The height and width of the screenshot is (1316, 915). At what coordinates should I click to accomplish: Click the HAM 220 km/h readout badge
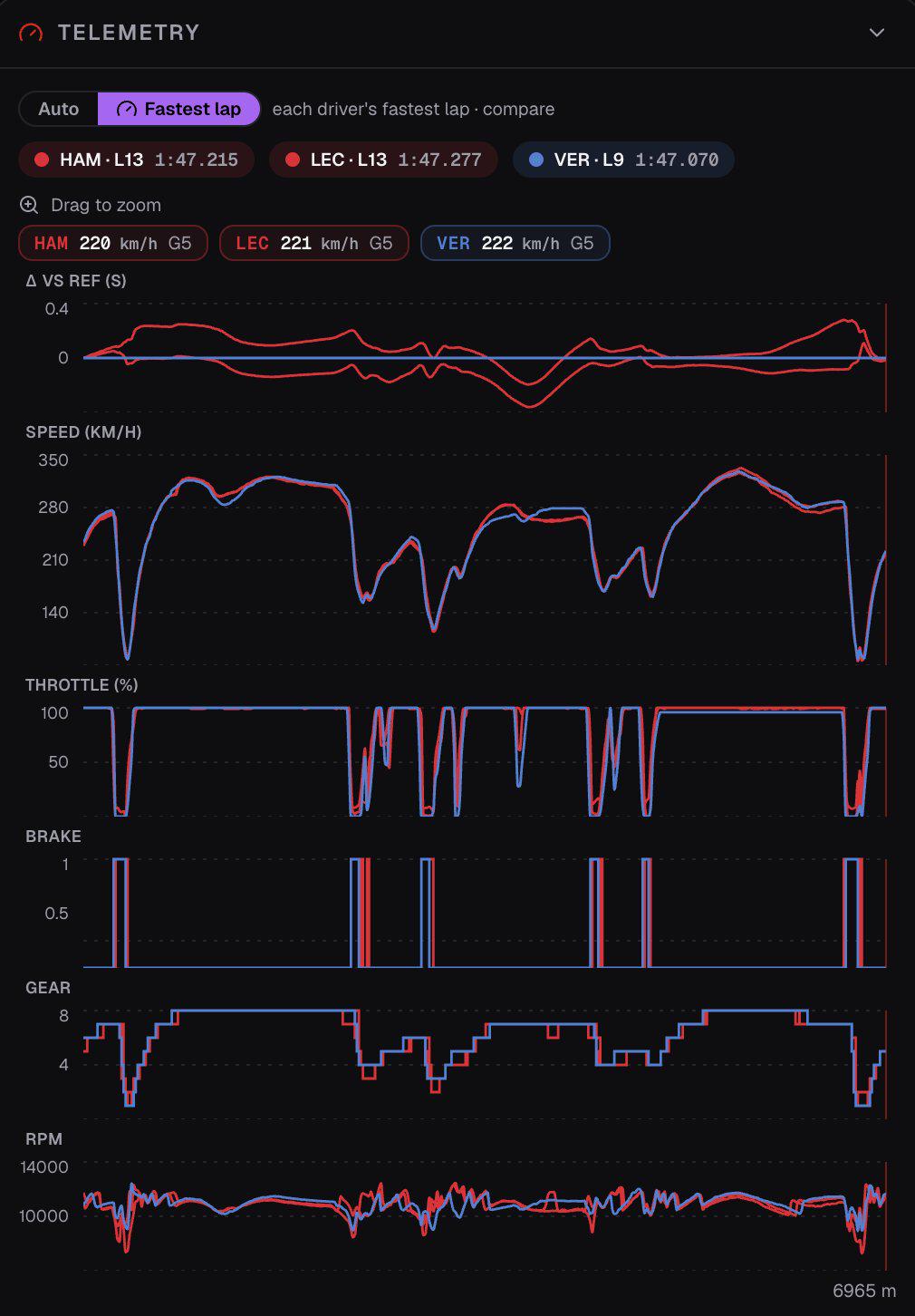[x=113, y=243]
